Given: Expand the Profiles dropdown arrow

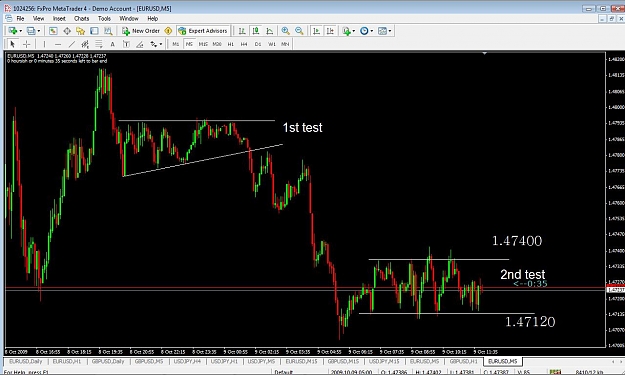Looking at the screenshot, I should [x=38, y=31].
